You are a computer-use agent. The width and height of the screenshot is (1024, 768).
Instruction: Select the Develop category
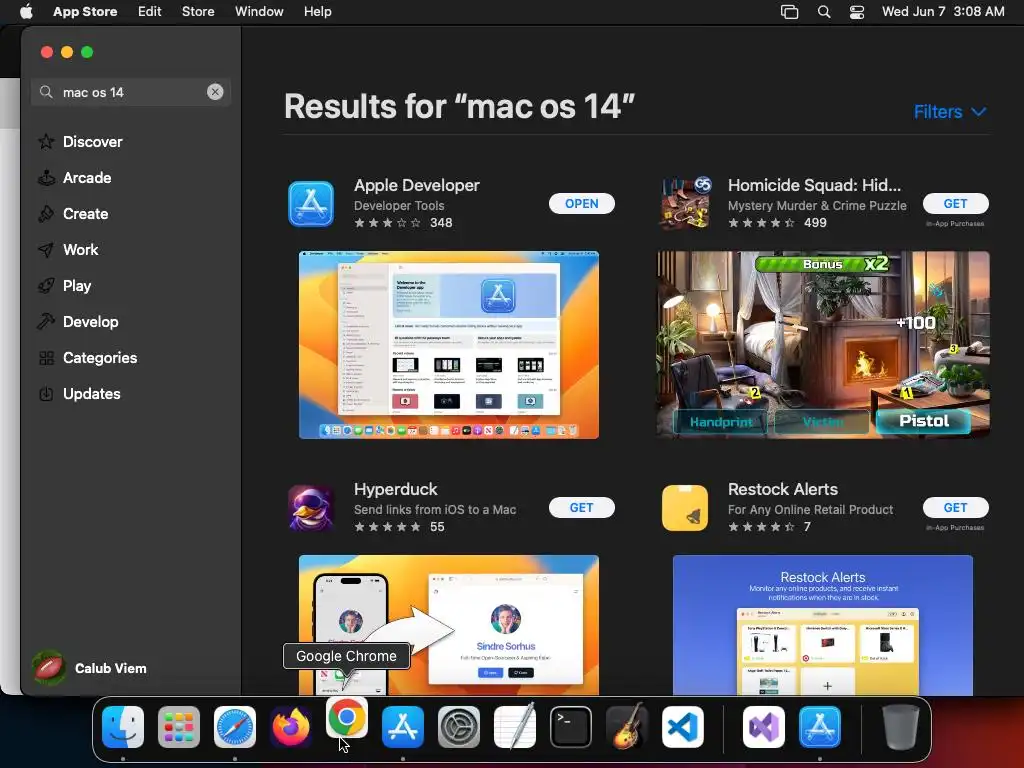coord(90,321)
